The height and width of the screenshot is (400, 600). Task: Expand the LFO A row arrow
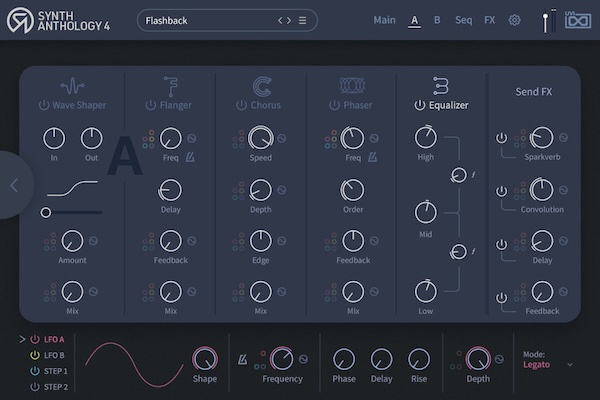[x=22, y=339]
